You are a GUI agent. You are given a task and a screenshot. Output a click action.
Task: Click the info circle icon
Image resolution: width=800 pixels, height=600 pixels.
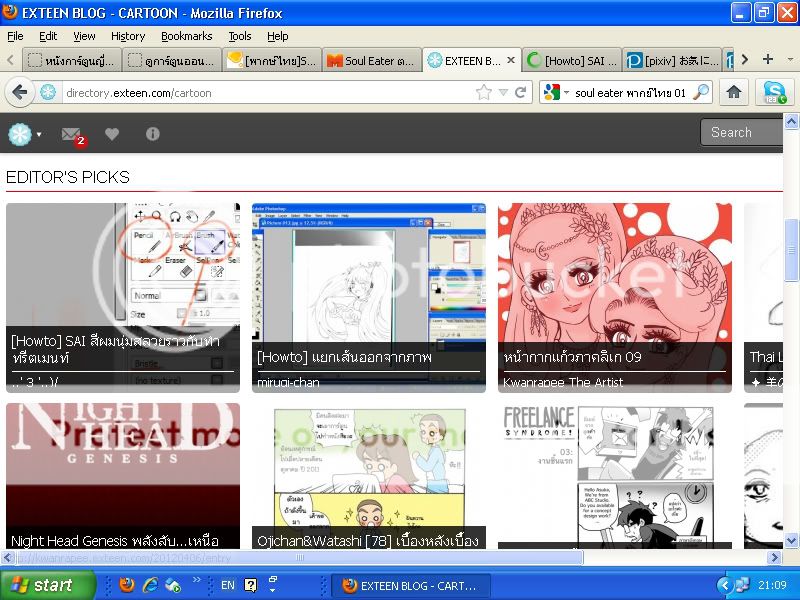[x=153, y=134]
